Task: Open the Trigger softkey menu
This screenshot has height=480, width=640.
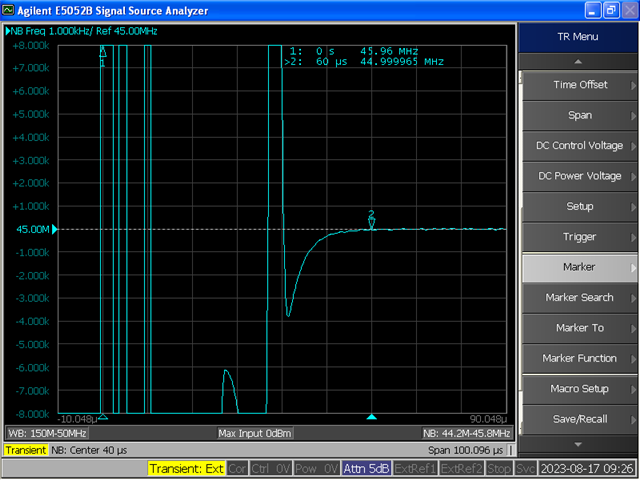Action: click(x=580, y=238)
